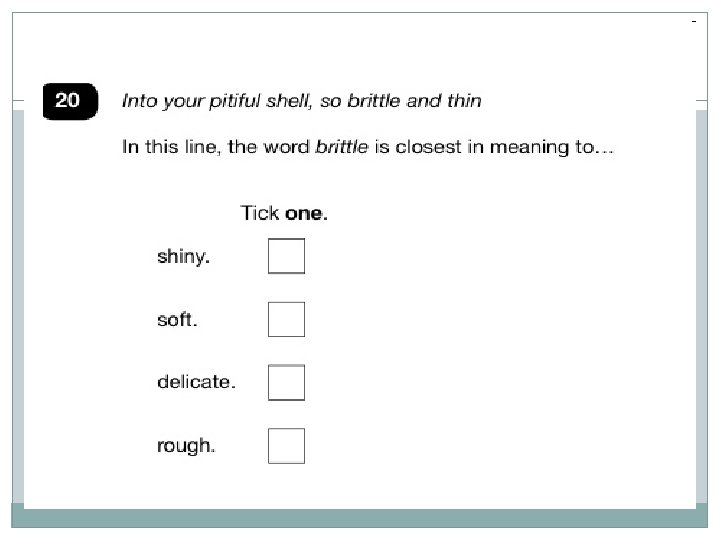Viewport: 720px width, 540px height.
Task: Click the grey vertical strip on left edge
Action: (18, 306)
